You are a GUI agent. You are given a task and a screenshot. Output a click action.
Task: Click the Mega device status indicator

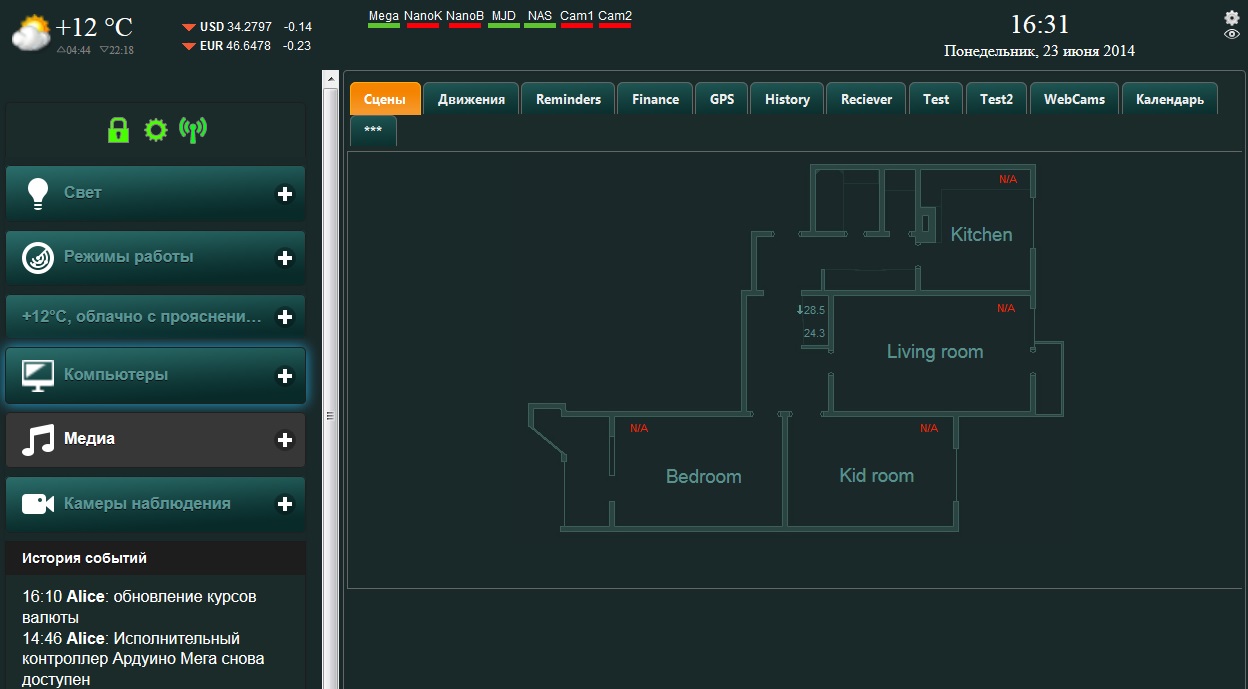point(384,18)
